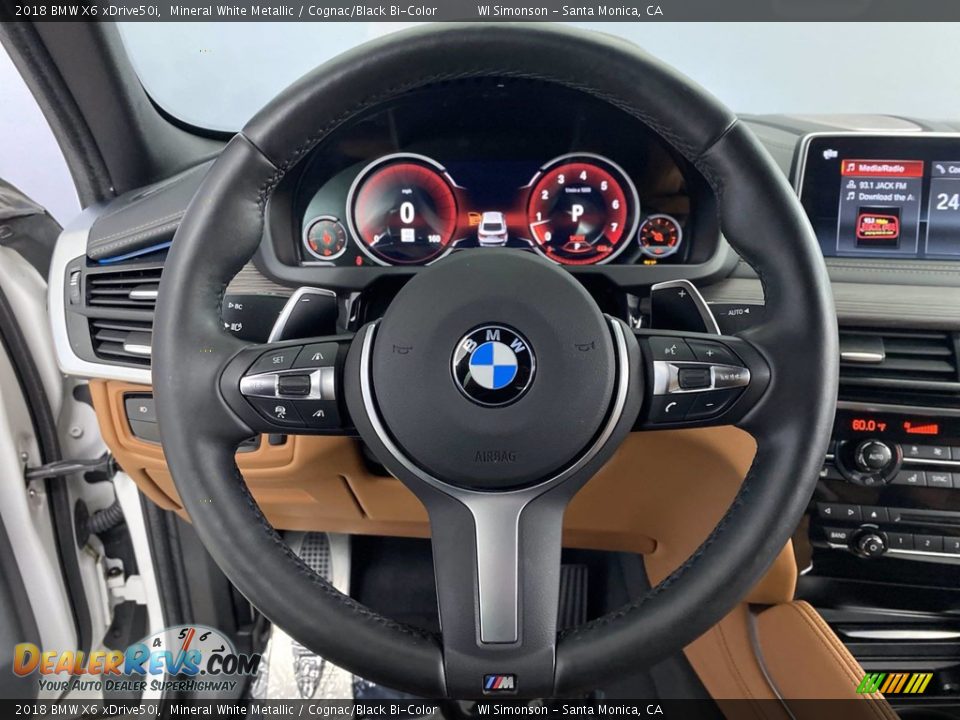Click the white car icon in the cluster
This screenshot has width=960, height=720.
pyautogui.click(x=492, y=228)
